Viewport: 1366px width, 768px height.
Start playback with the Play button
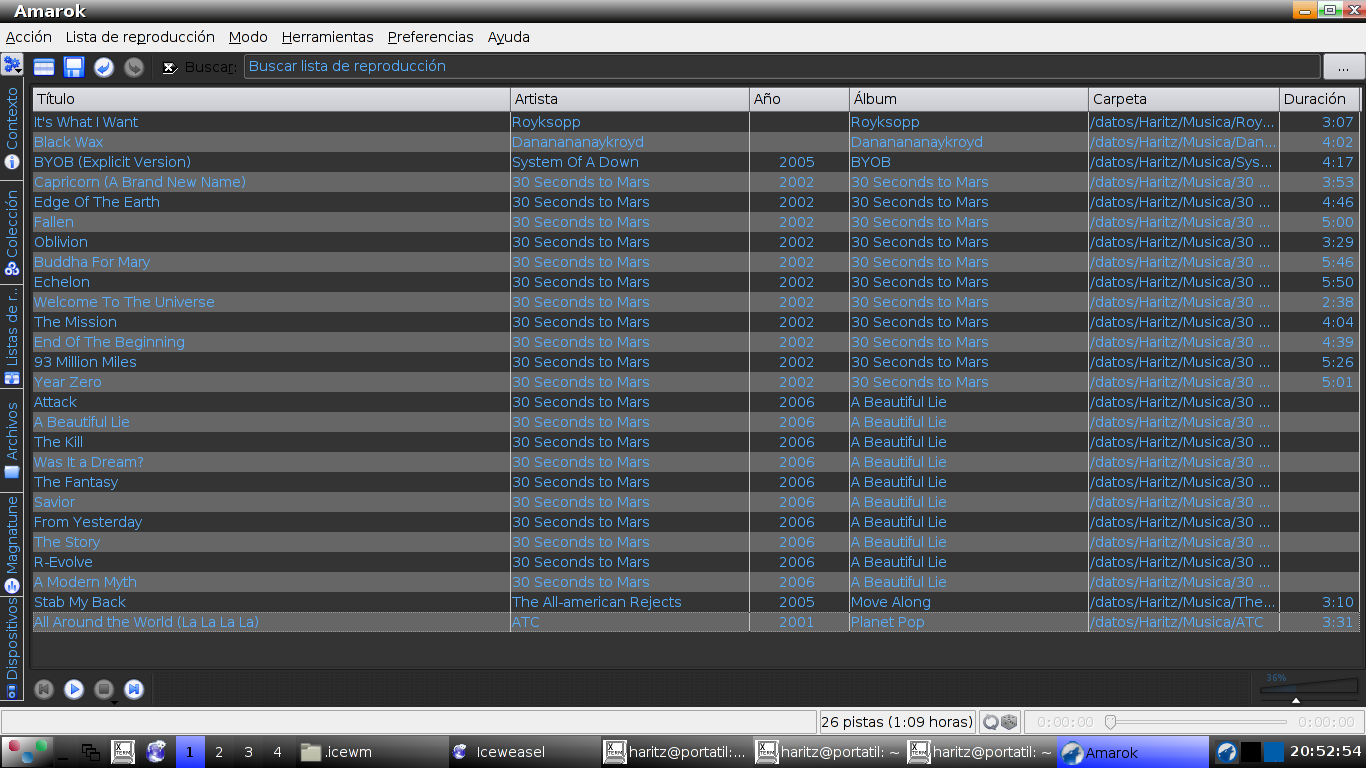coord(74,689)
